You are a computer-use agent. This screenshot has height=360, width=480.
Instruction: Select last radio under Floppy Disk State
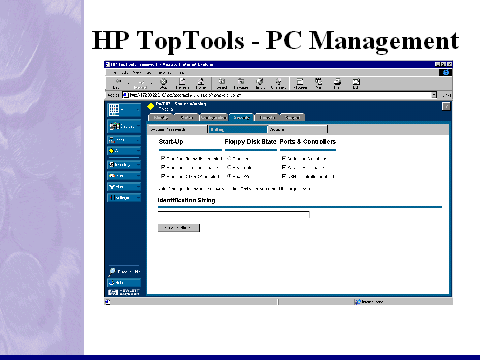(229, 176)
